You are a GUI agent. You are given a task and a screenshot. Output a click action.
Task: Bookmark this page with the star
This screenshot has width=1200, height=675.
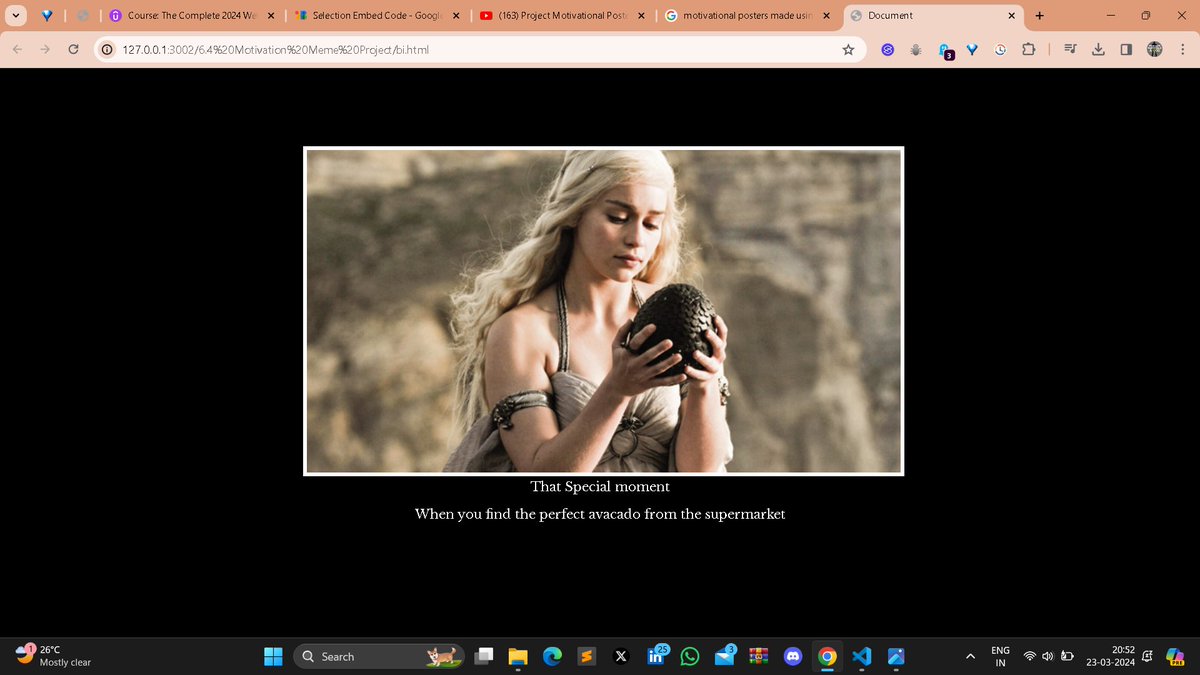pyautogui.click(x=848, y=49)
